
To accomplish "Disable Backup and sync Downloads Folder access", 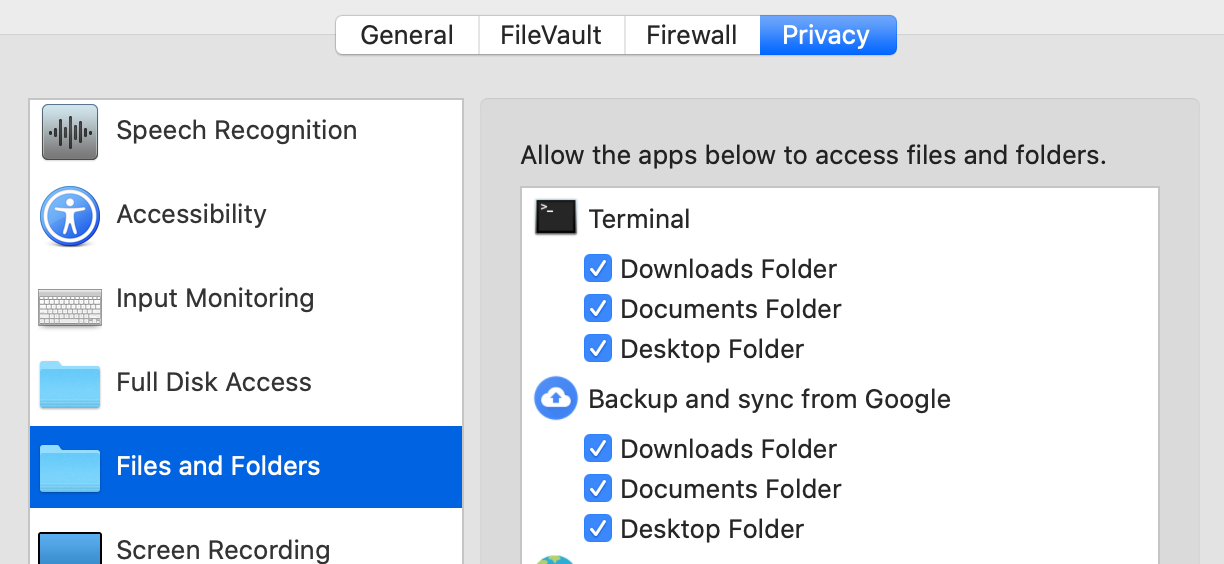I will click(x=598, y=448).
